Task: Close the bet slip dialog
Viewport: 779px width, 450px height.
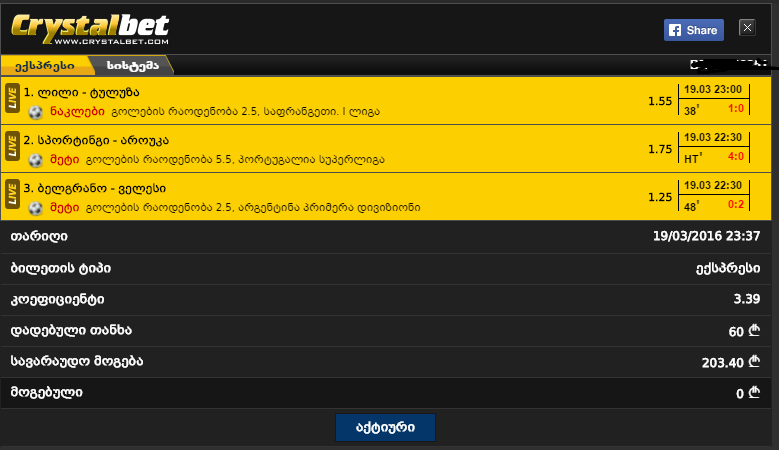Action: [747, 28]
